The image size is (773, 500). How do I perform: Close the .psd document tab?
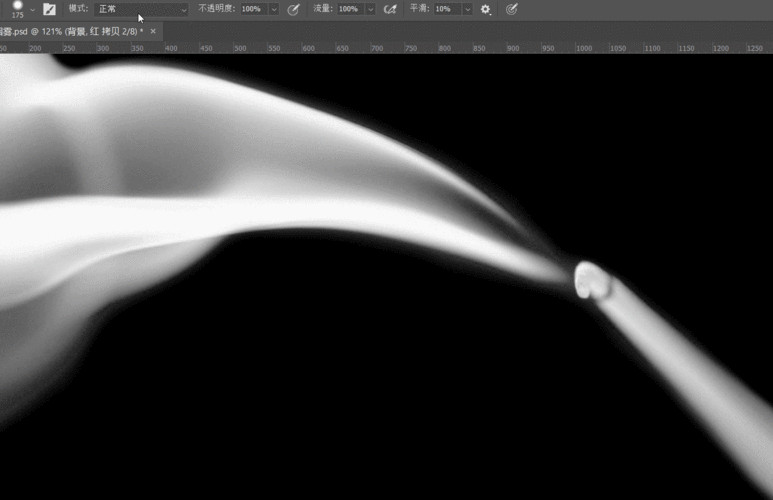click(x=153, y=31)
